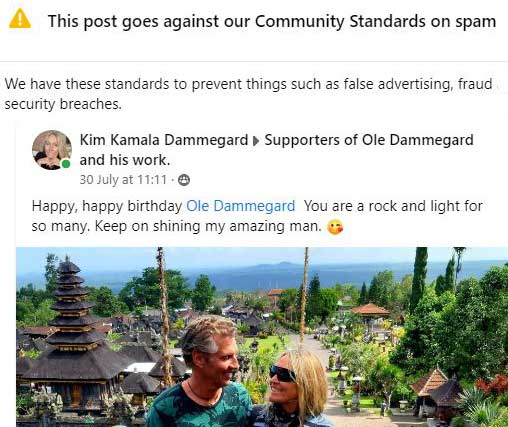Click the Community Standards on spam heading
Image resolution: width=508 pixels, height=427 pixels.
[x=272, y=21]
